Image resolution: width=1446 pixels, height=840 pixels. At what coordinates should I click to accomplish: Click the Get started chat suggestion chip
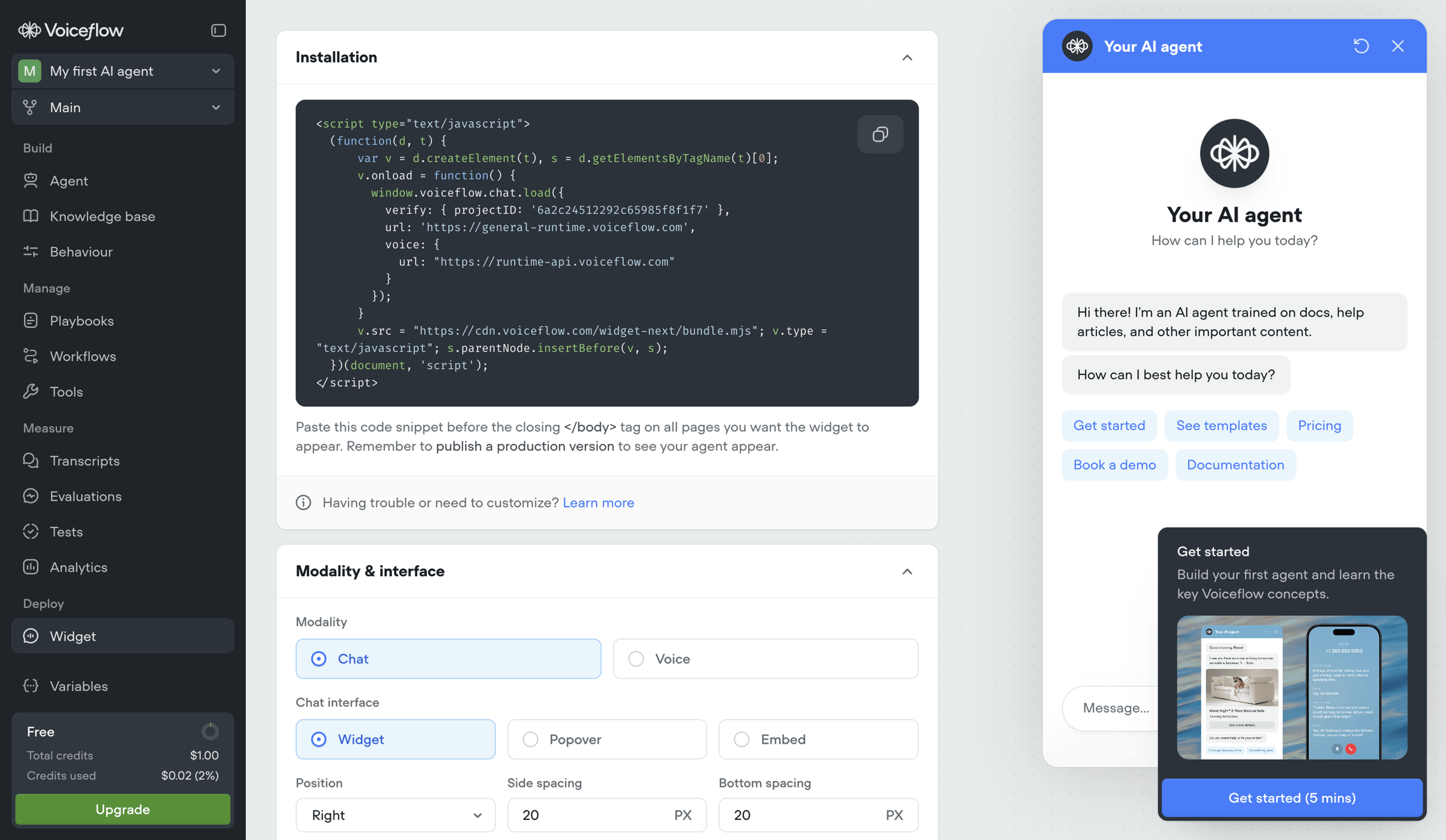(x=1109, y=426)
